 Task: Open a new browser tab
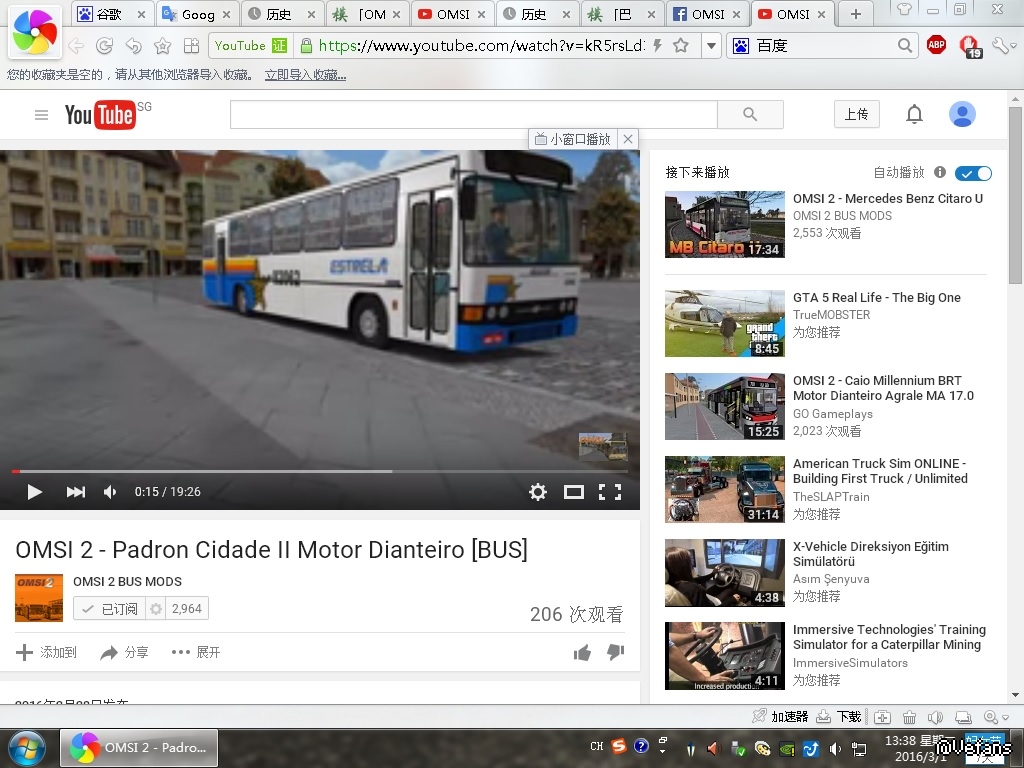[x=855, y=14]
